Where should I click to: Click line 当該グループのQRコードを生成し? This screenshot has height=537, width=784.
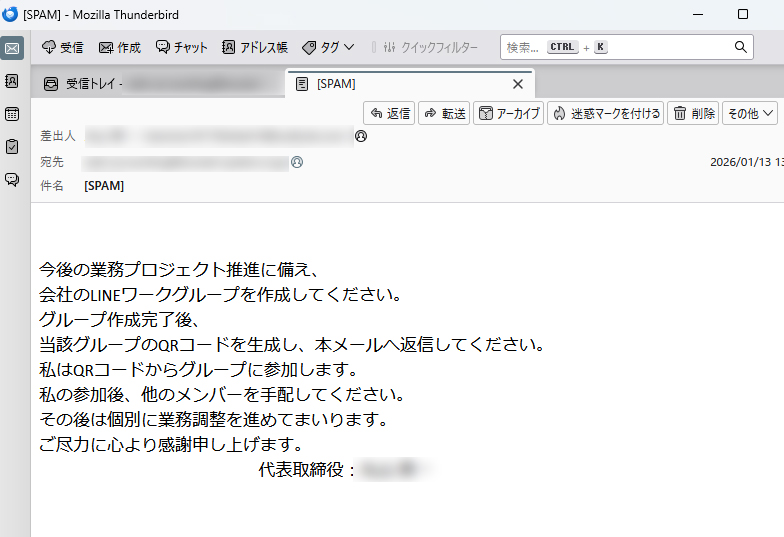click(x=292, y=345)
